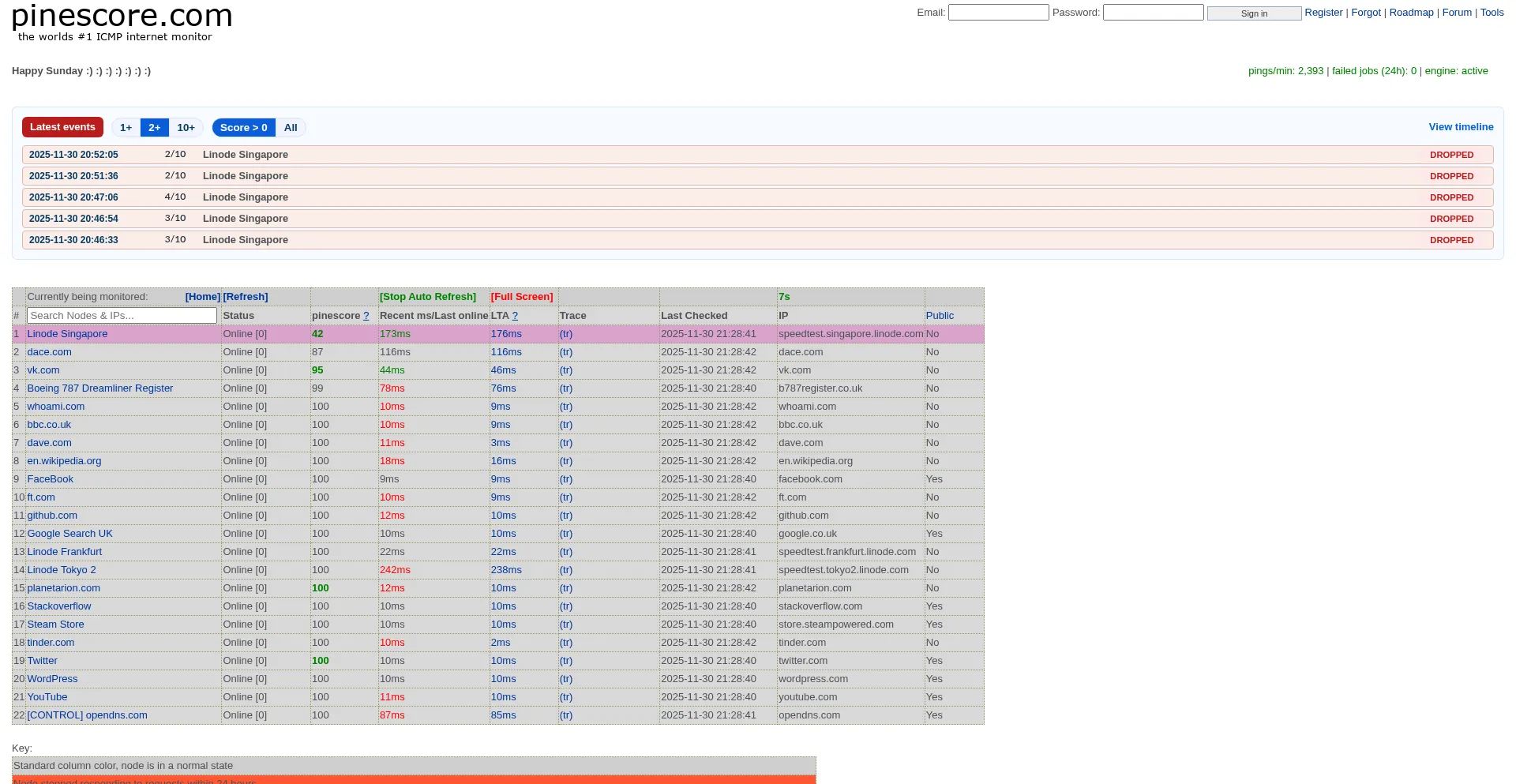Open trace (tr) for vk.com row
The height and width of the screenshot is (784, 1516).
tap(565, 370)
